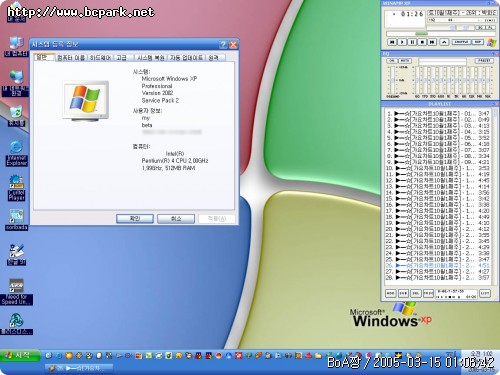Click the Windows flag logo in Winamp

pyautogui.click(x=491, y=42)
